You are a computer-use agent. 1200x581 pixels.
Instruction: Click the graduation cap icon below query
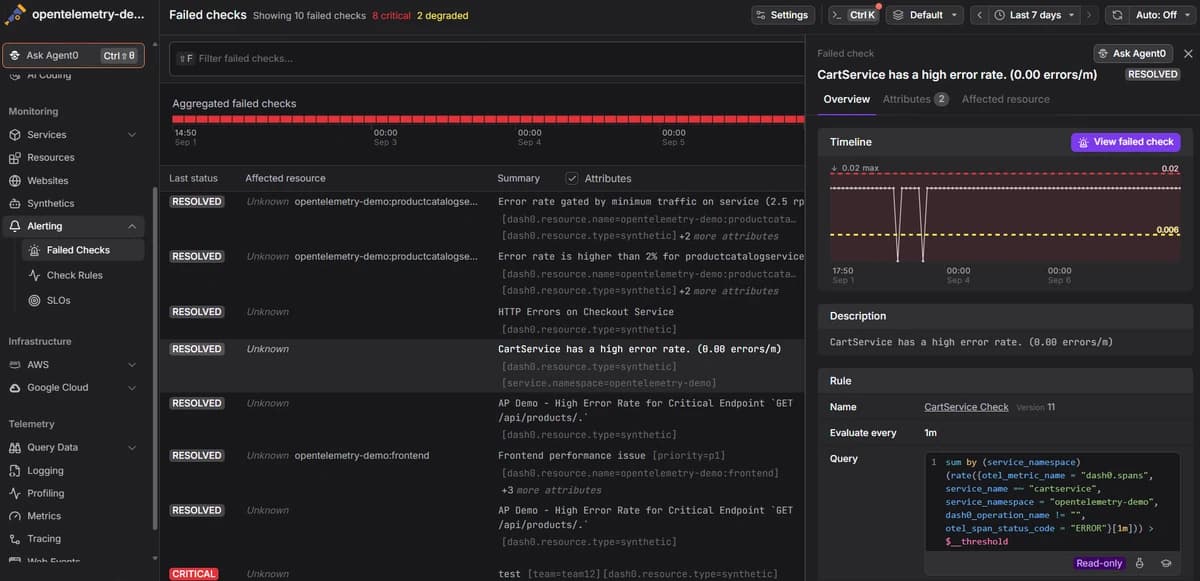tap(1165, 563)
